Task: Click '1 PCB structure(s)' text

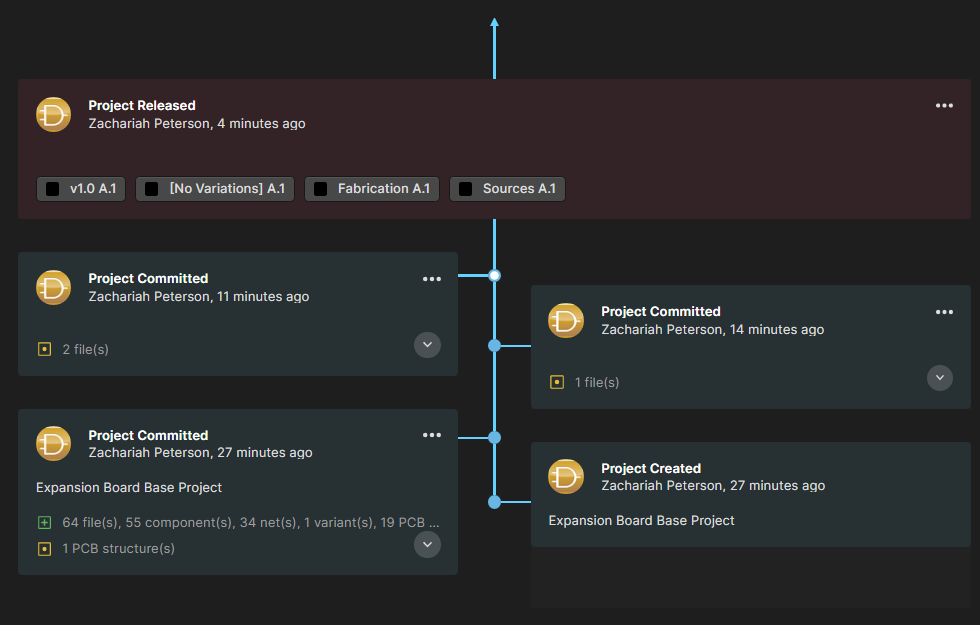Action: (118, 549)
